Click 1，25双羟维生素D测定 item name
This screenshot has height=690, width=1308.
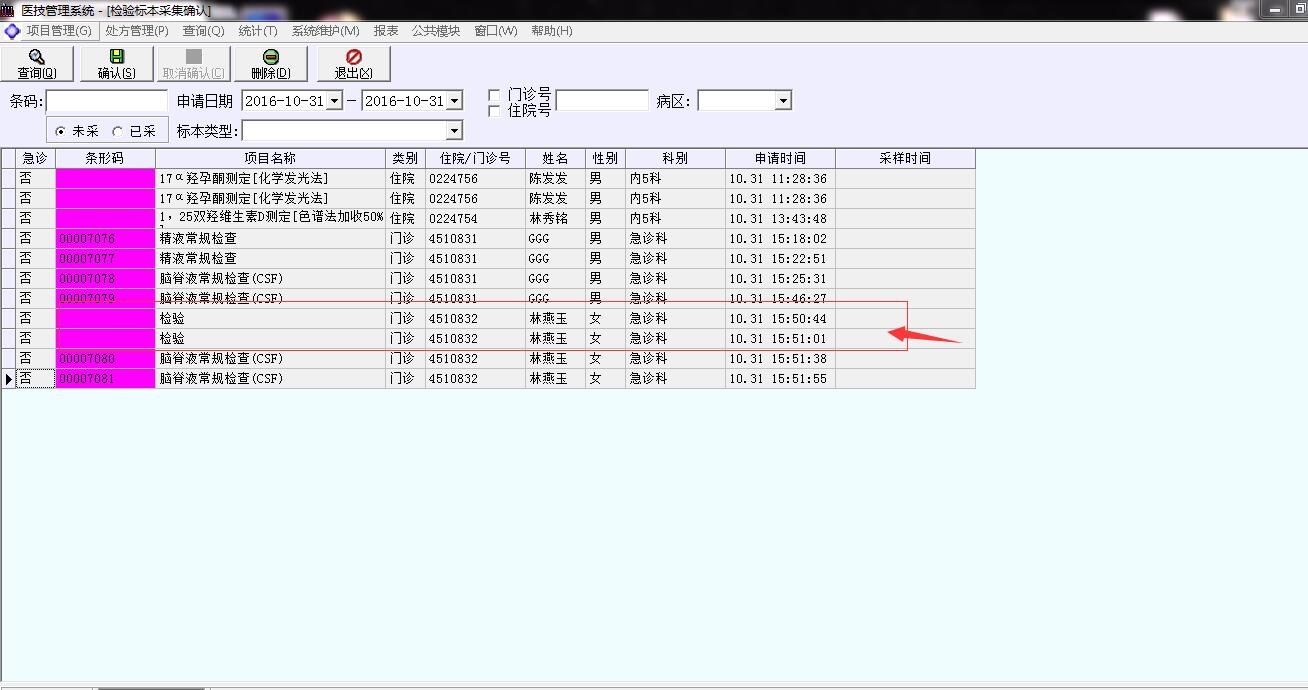[270, 219]
